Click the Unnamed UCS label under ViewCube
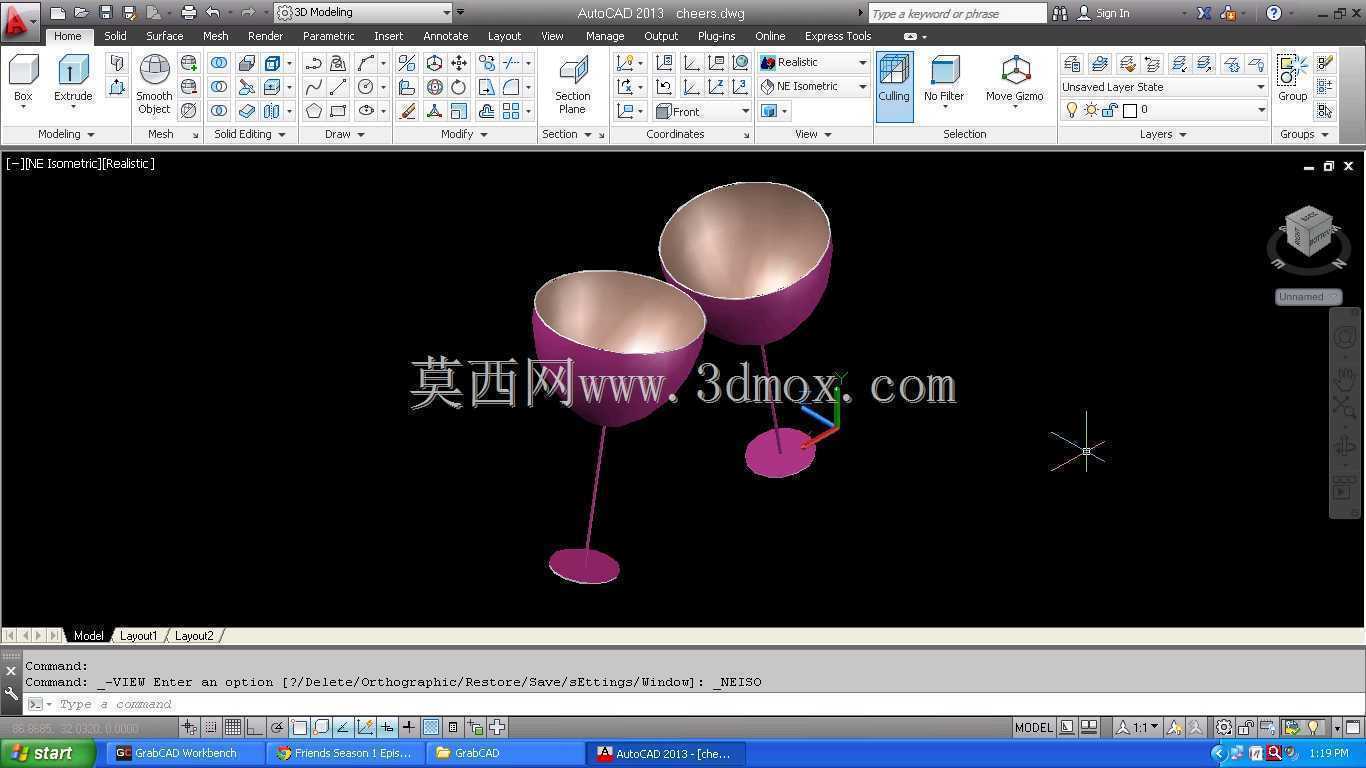Image resolution: width=1366 pixels, height=768 pixels. pos(1308,297)
